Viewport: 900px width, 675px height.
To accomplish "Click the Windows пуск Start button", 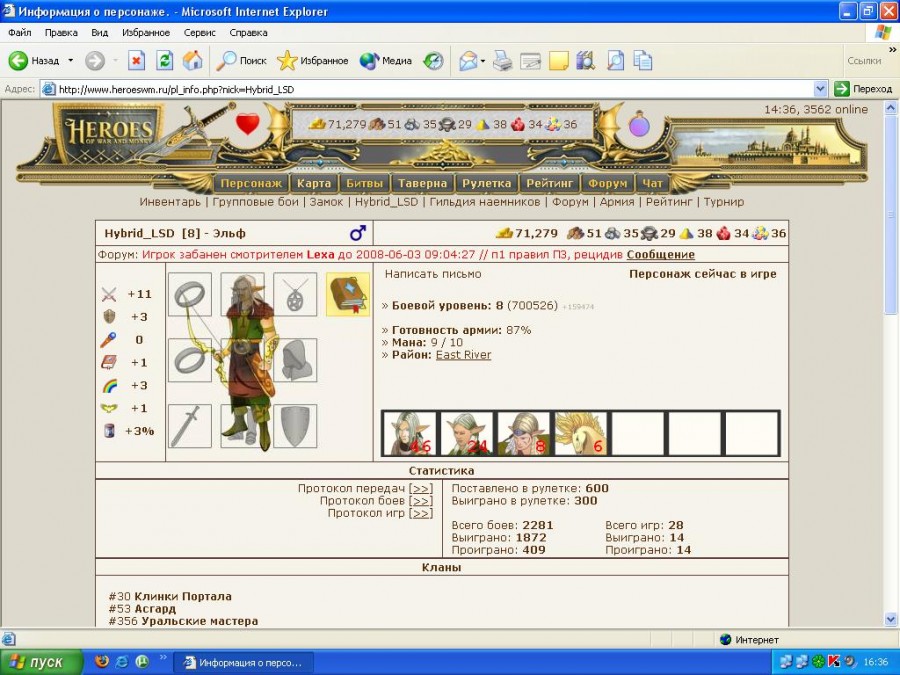I will pos(41,662).
